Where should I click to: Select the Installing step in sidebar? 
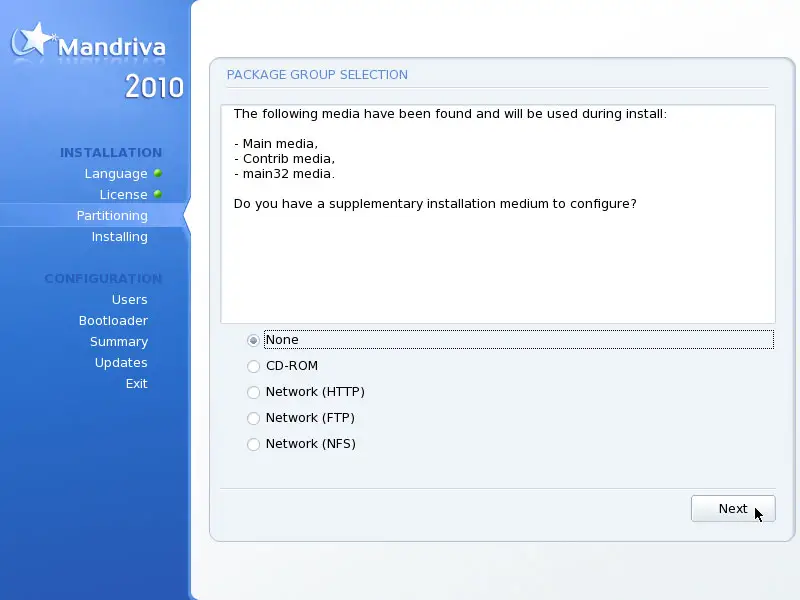tap(119, 237)
